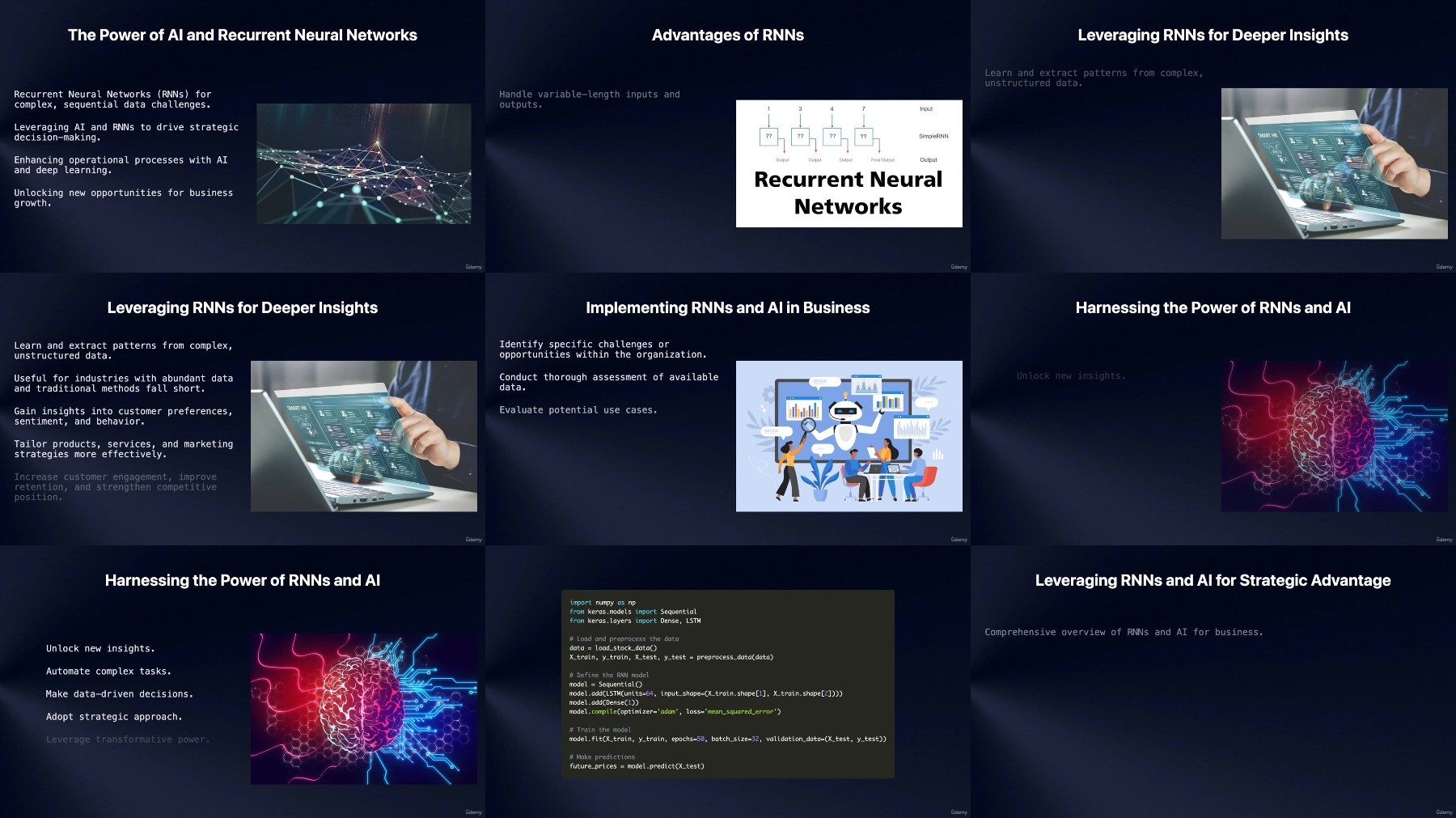This screenshot has width=1456, height=818.
Task: Click code line "from keras.models import Sequential"
Action: (633, 612)
